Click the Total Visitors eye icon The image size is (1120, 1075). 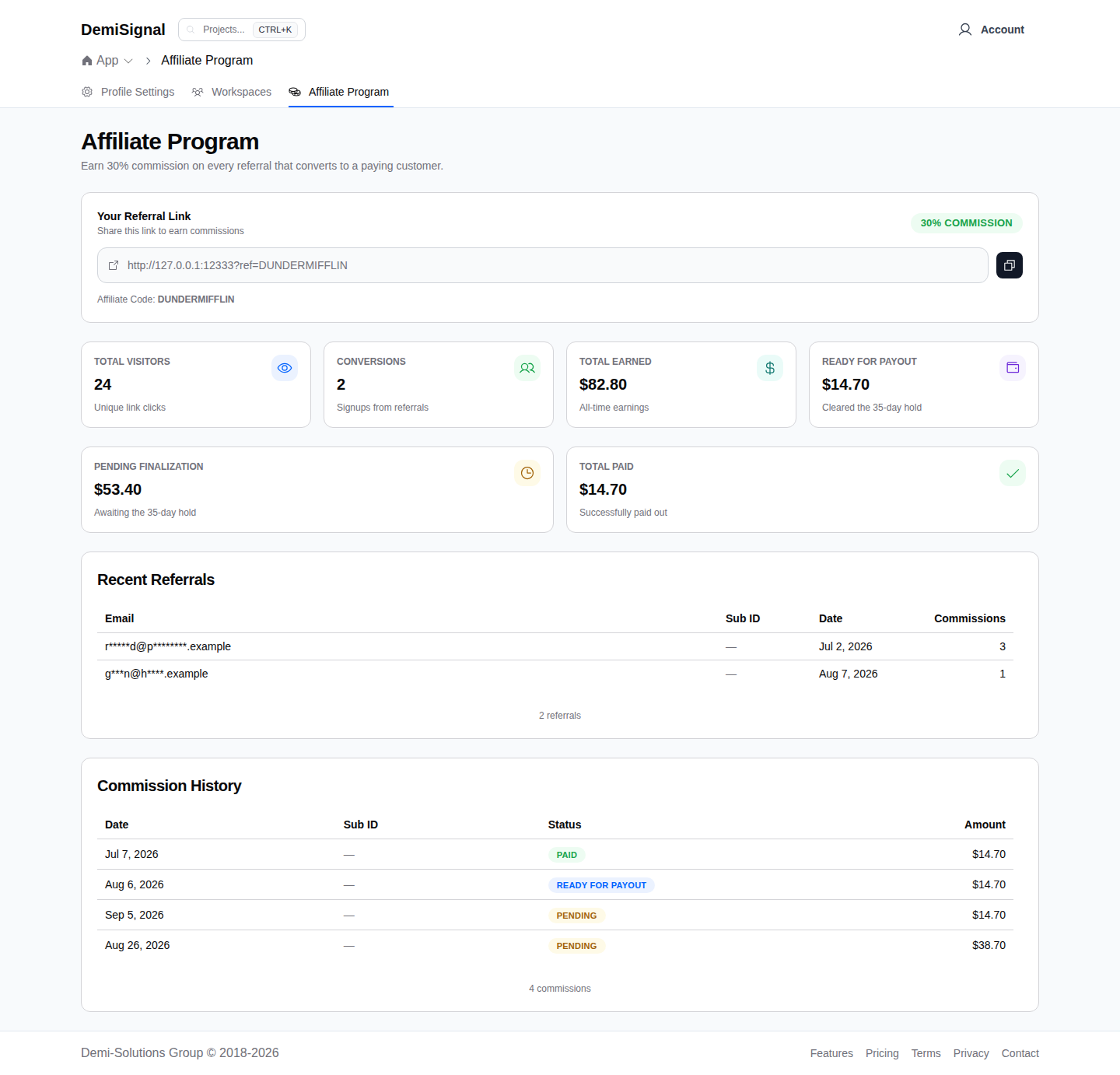pyautogui.click(x=285, y=368)
